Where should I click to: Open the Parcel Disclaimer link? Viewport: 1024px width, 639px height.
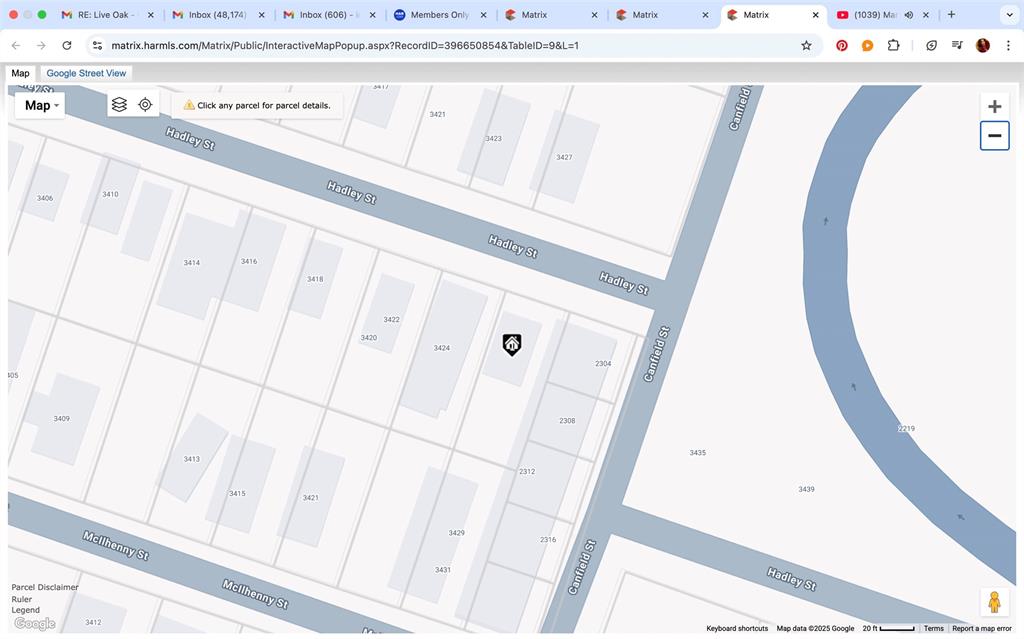44,587
